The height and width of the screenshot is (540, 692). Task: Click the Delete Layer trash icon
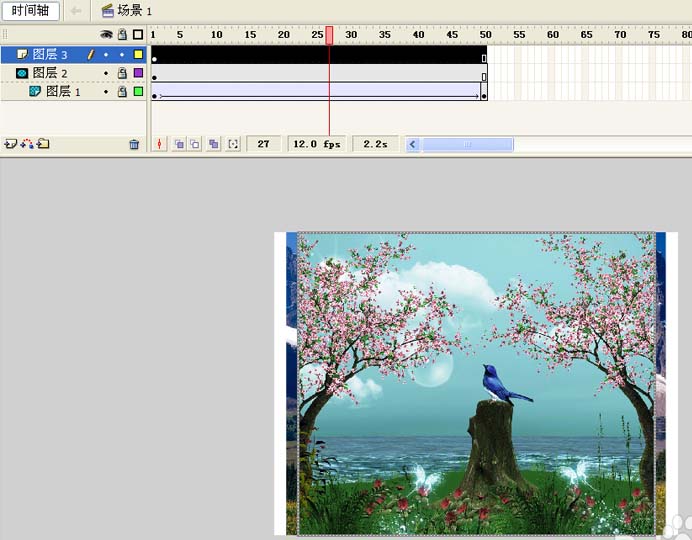134,144
